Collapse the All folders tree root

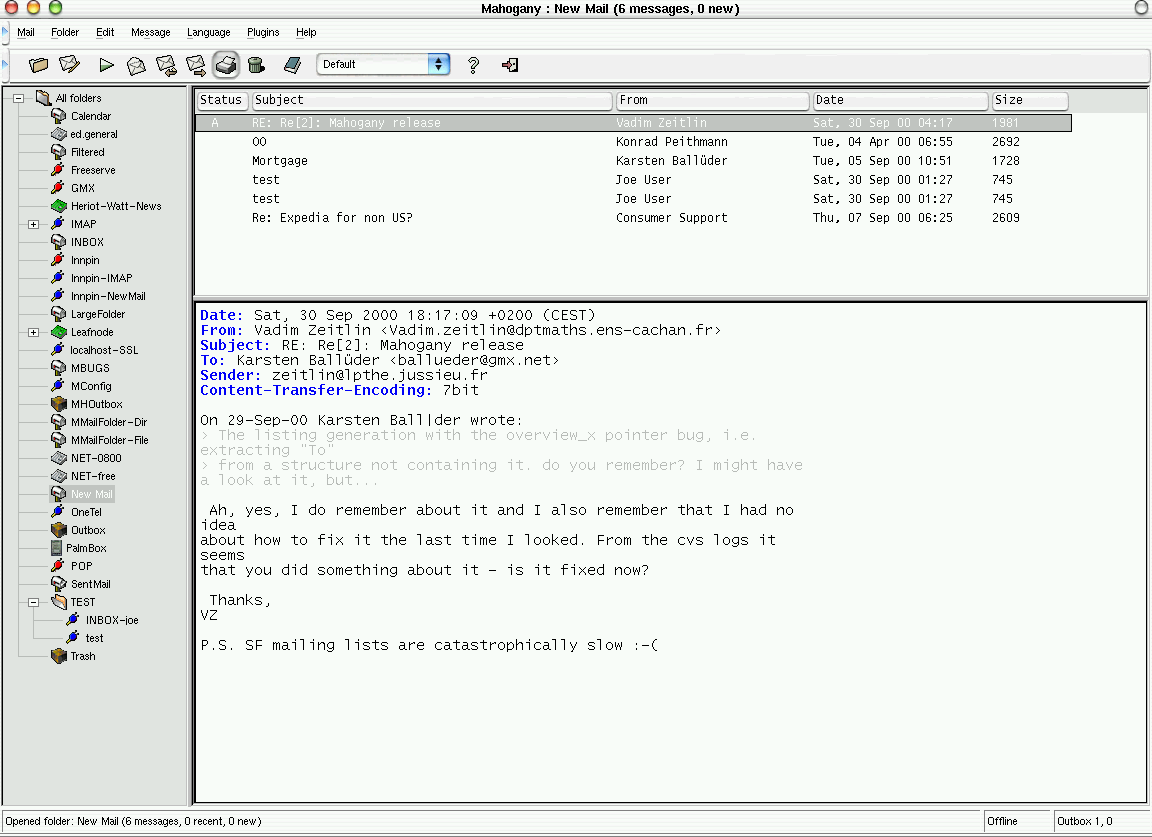coord(18,98)
